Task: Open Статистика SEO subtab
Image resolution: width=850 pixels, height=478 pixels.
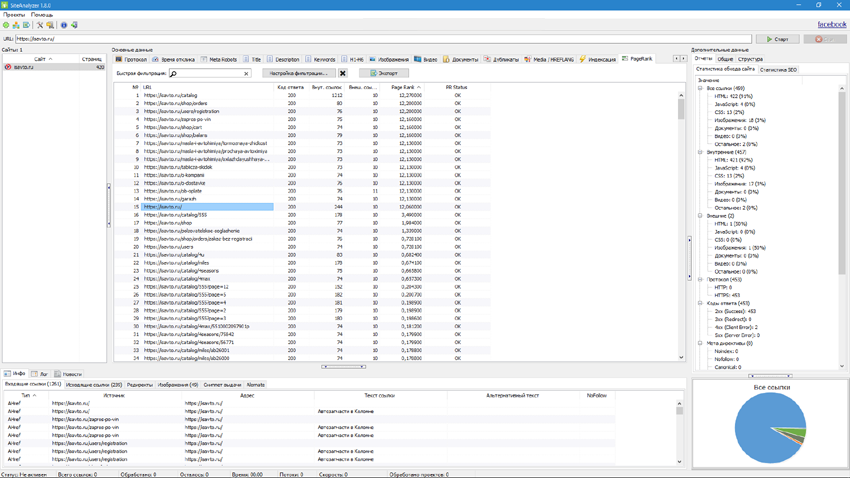Action: (x=778, y=70)
